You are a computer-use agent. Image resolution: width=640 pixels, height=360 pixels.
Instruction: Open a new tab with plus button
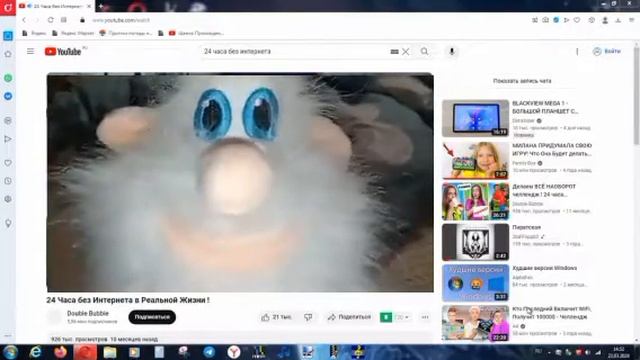click(101, 6)
